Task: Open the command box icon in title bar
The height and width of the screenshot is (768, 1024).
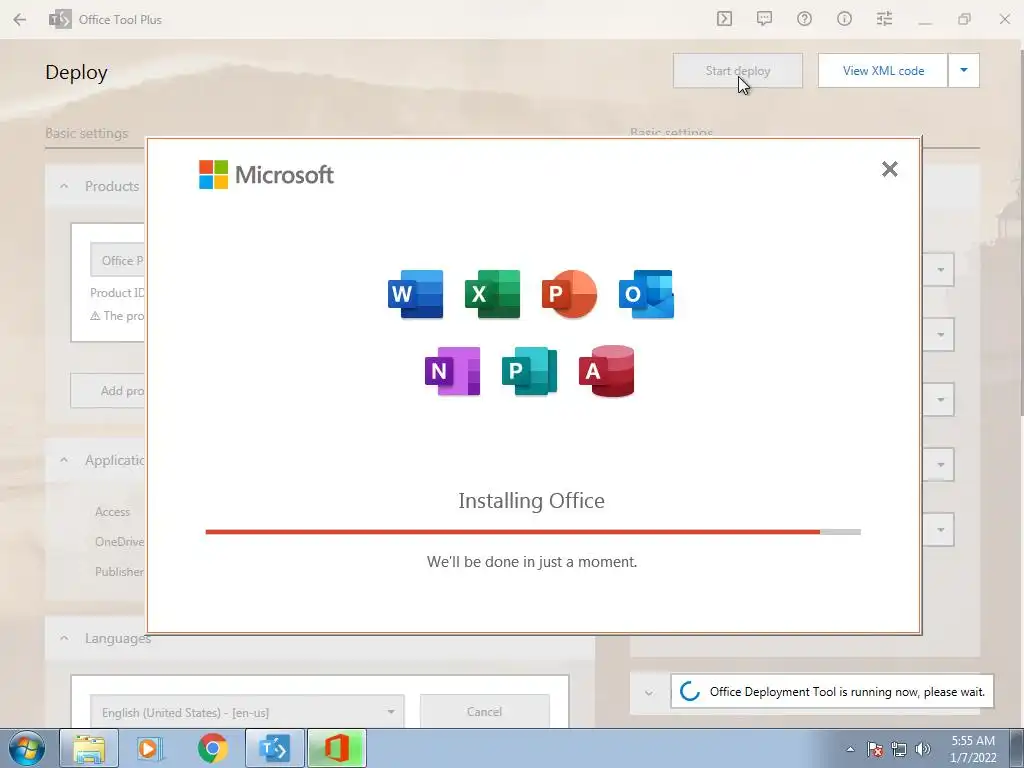Action: point(724,19)
